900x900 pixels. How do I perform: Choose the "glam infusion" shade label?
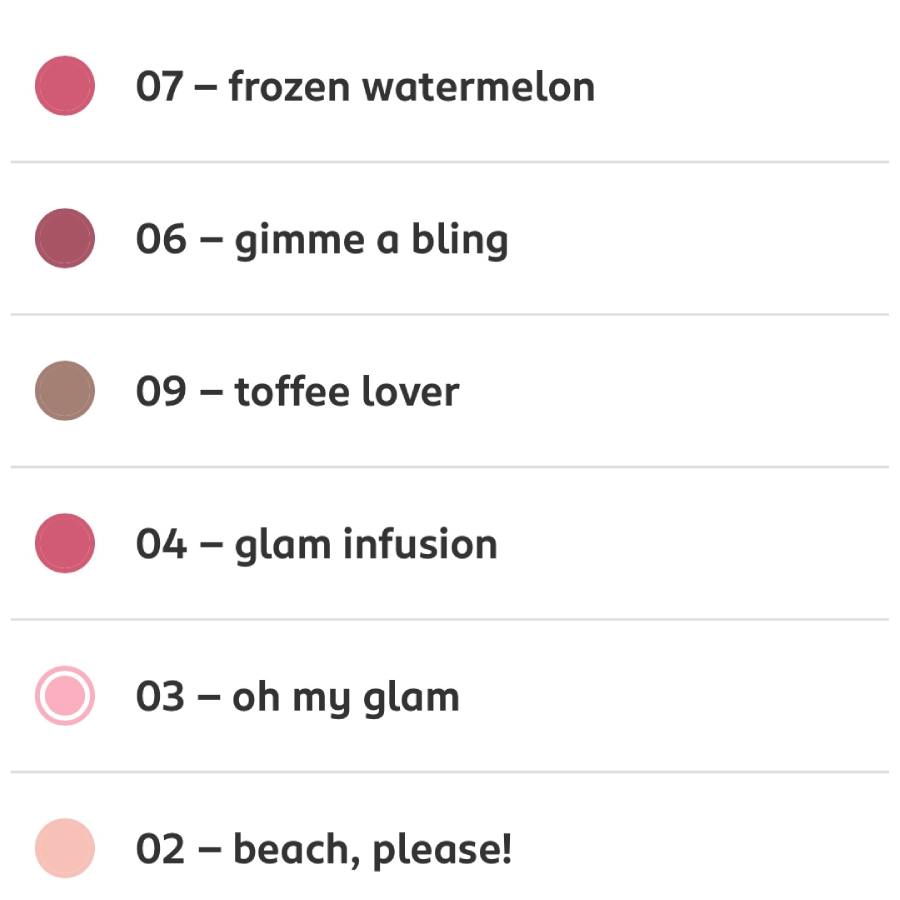click(x=365, y=545)
